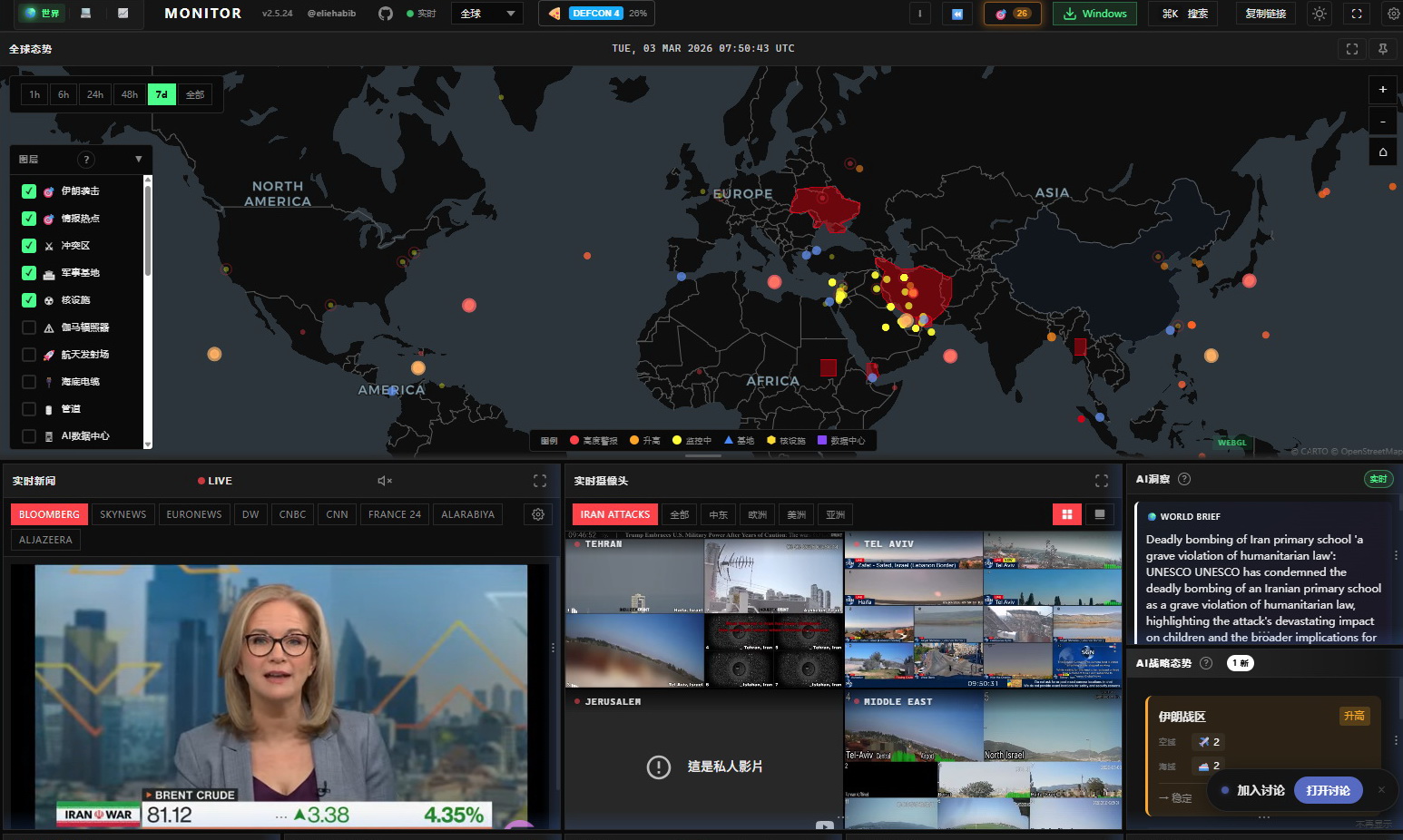Open the GitHub repository icon

(x=385, y=14)
